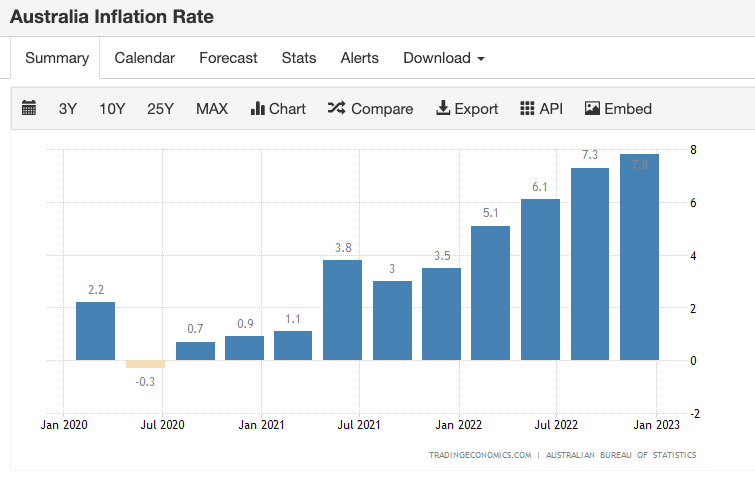755x490 pixels.
Task: Click the Embed image icon
Action: pyautogui.click(x=592, y=108)
